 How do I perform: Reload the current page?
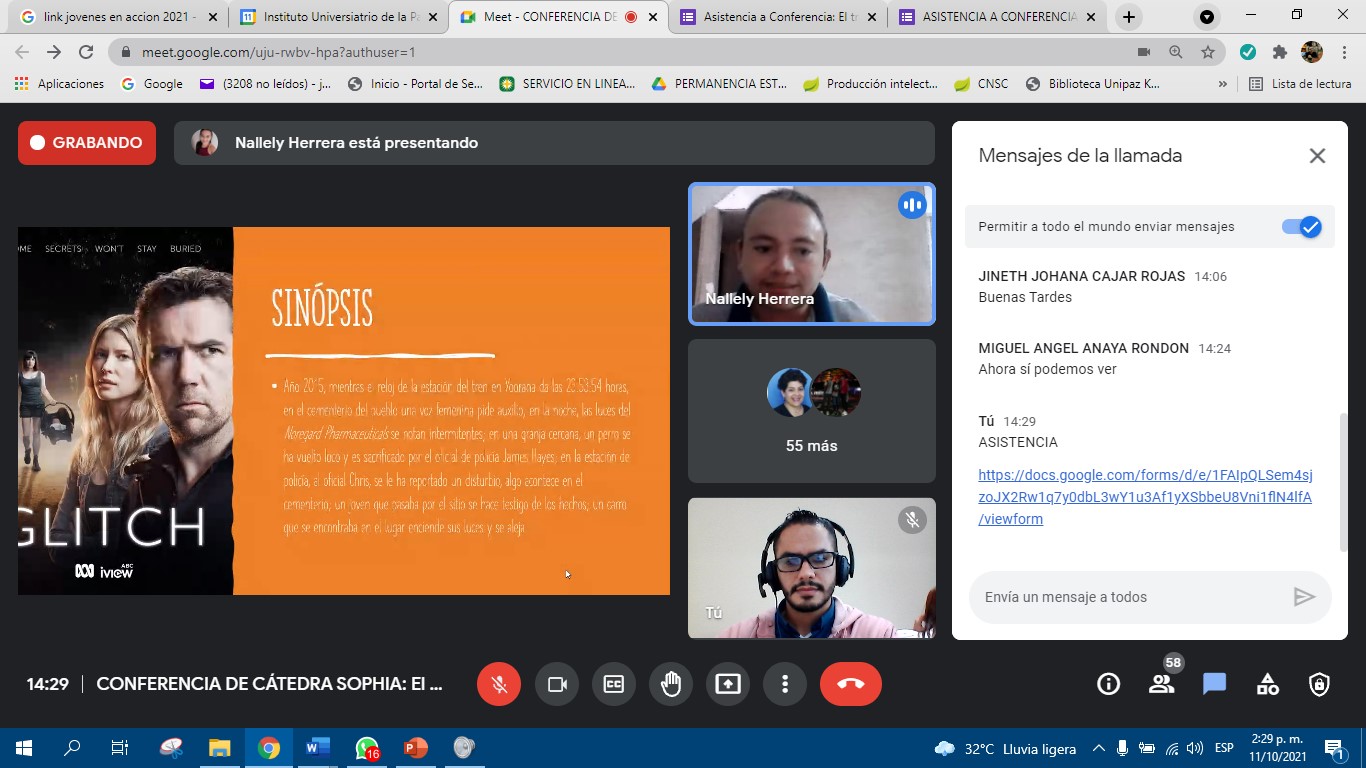(x=86, y=52)
